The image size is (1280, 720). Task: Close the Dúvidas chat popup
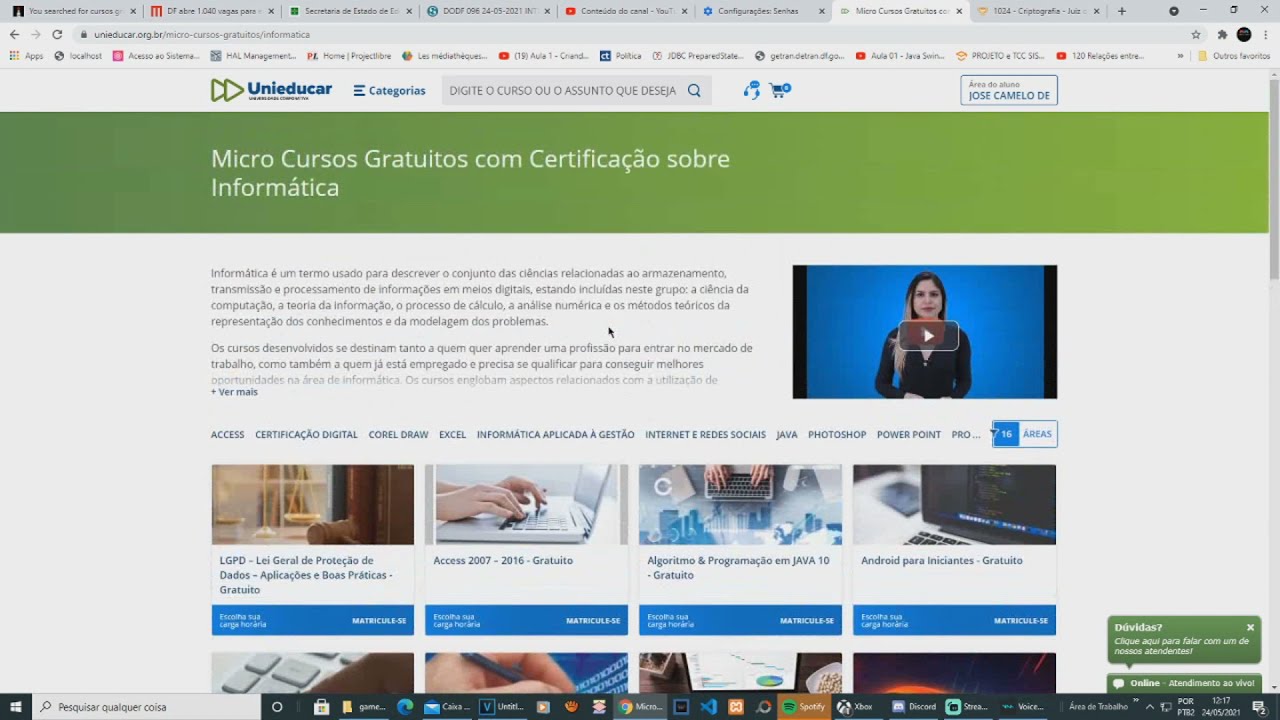[x=1250, y=627]
